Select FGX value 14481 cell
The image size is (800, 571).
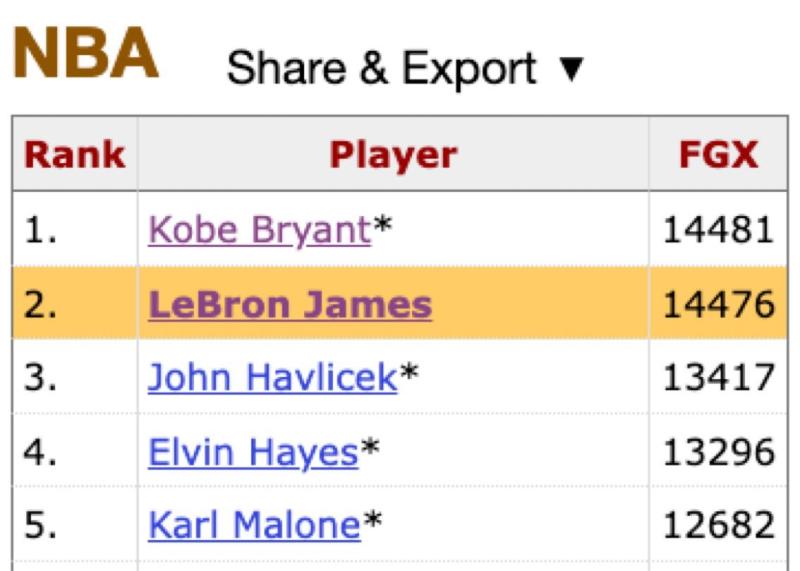(x=718, y=230)
